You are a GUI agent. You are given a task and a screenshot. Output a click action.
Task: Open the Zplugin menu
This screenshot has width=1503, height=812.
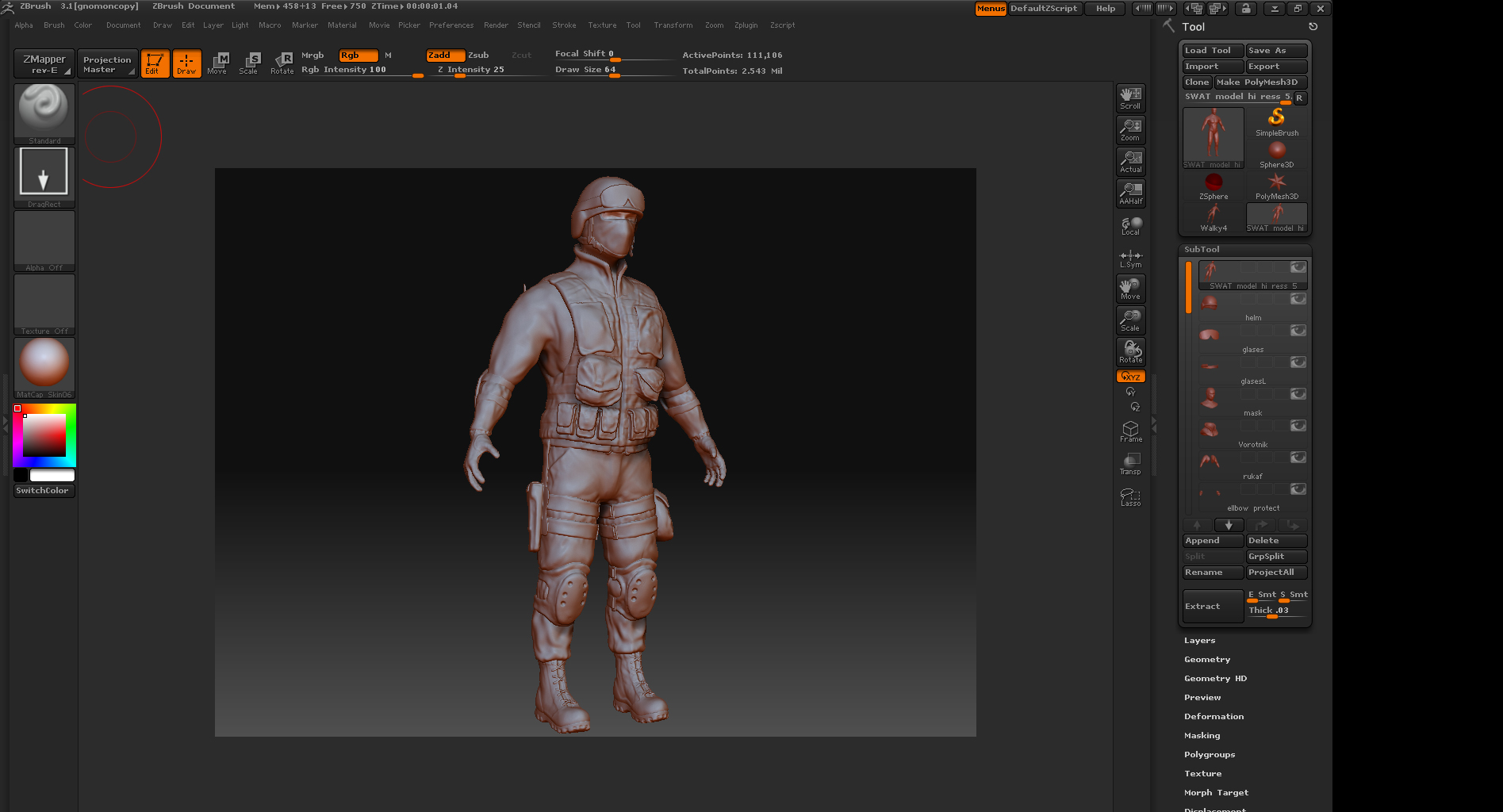[x=746, y=25]
